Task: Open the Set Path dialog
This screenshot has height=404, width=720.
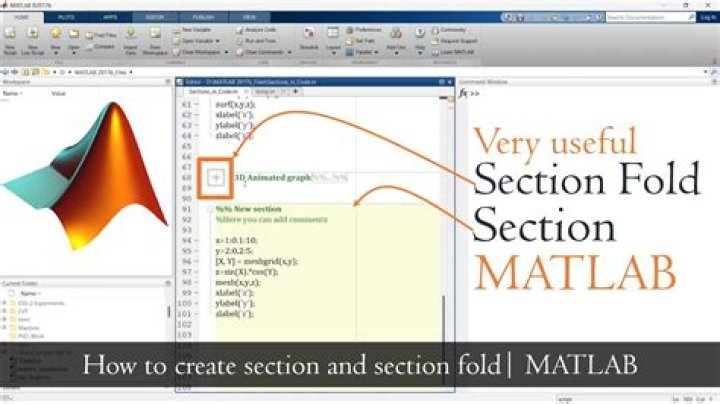Action: pos(362,41)
